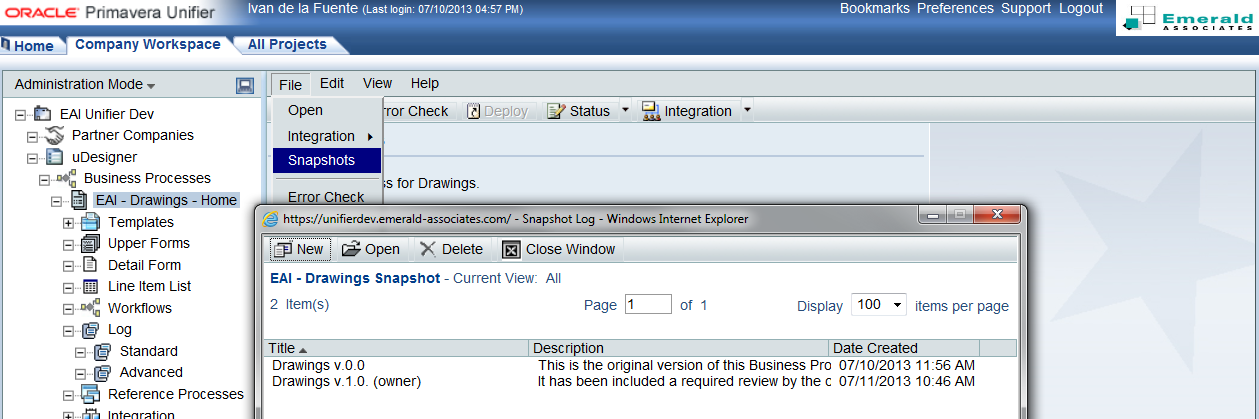
Task: Click the New snapshot button icon
Action: point(282,249)
